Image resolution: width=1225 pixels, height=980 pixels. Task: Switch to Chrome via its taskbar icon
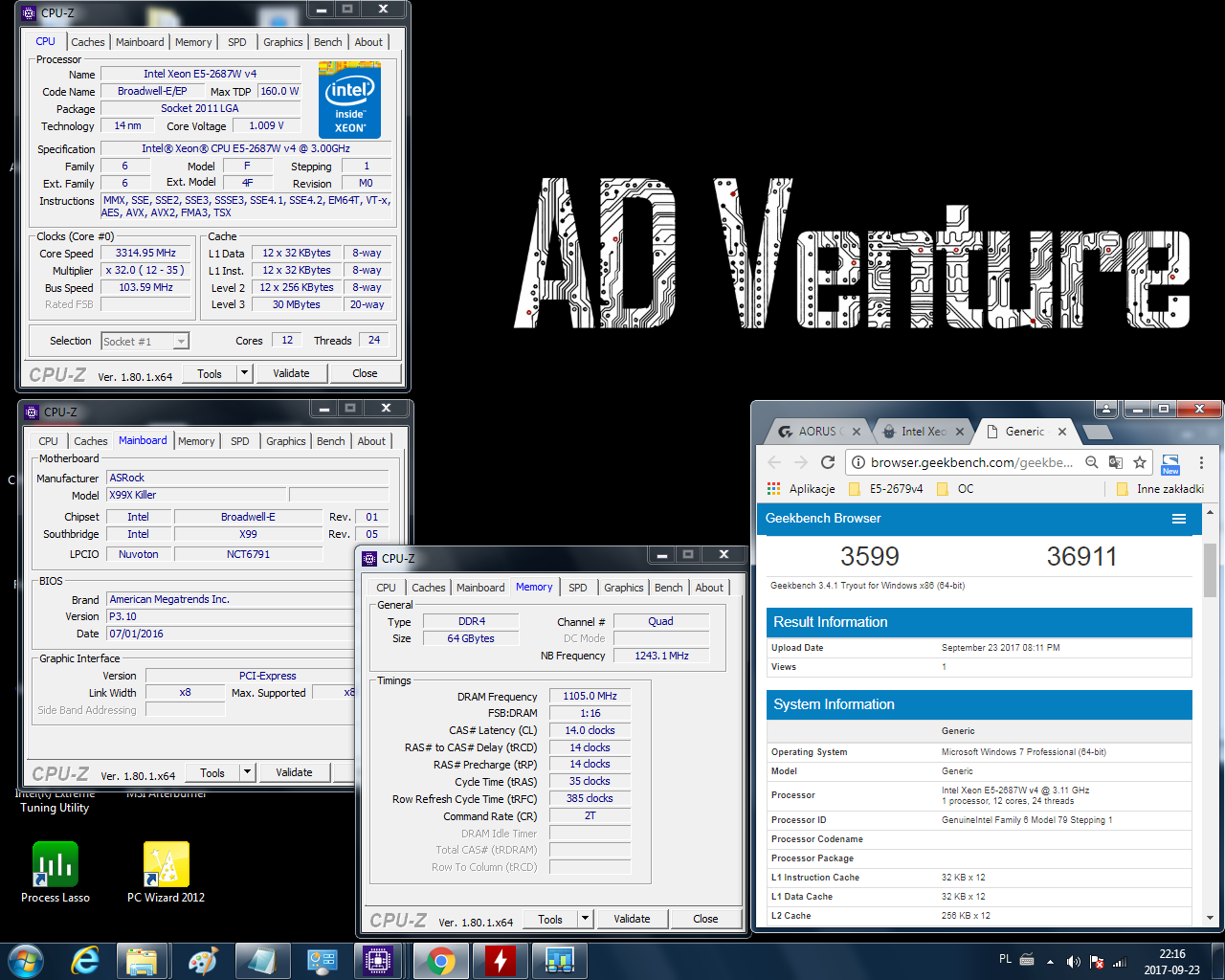point(440,960)
